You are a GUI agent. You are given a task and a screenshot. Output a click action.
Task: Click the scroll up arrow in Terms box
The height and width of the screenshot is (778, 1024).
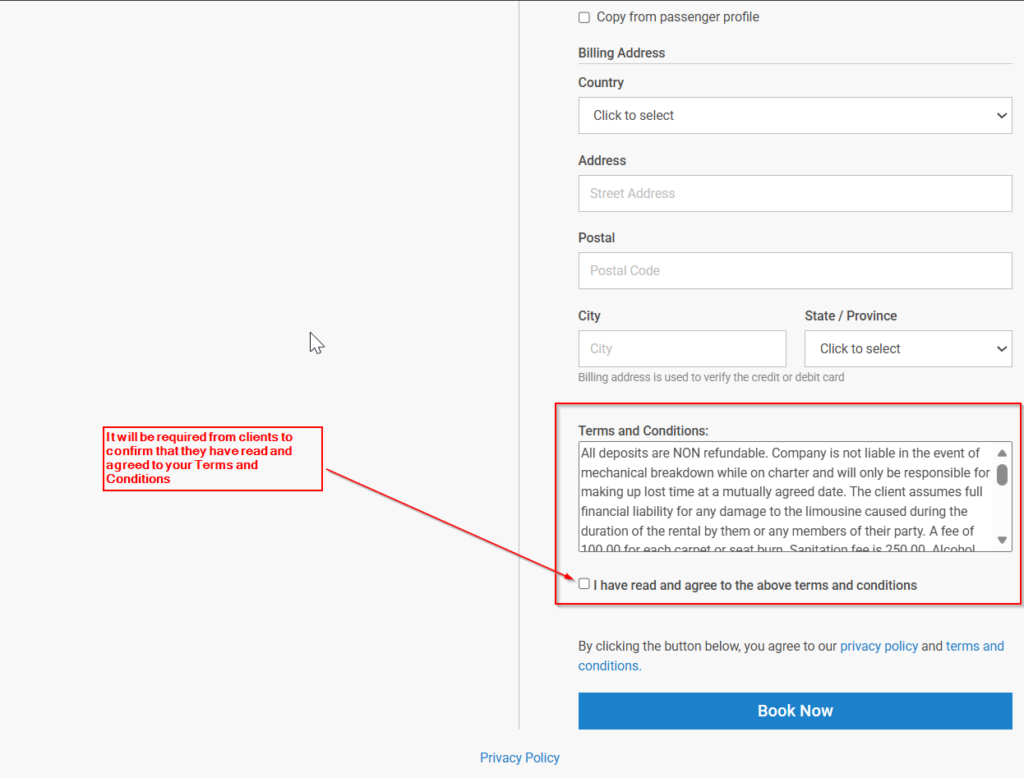point(1002,453)
